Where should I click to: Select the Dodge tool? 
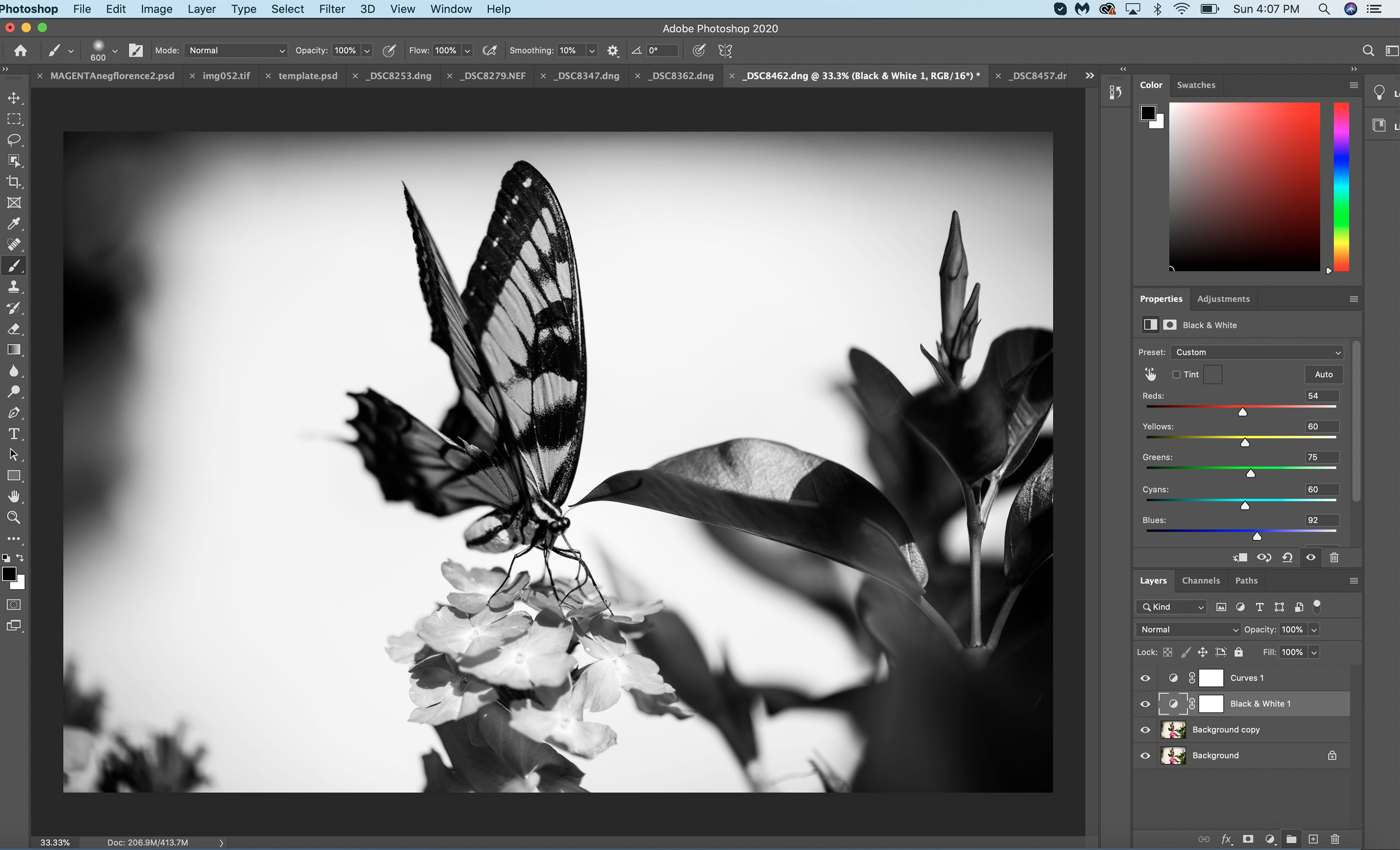click(x=14, y=392)
